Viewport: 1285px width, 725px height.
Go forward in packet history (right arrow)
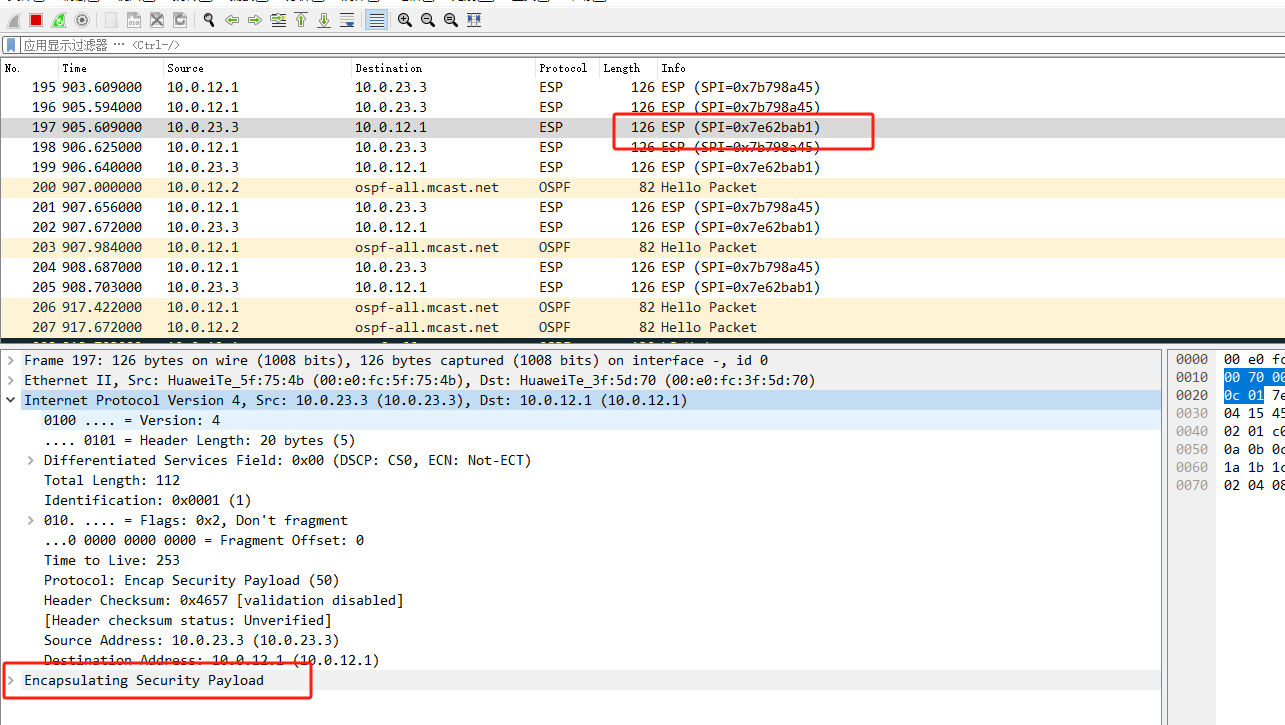pyautogui.click(x=255, y=20)
